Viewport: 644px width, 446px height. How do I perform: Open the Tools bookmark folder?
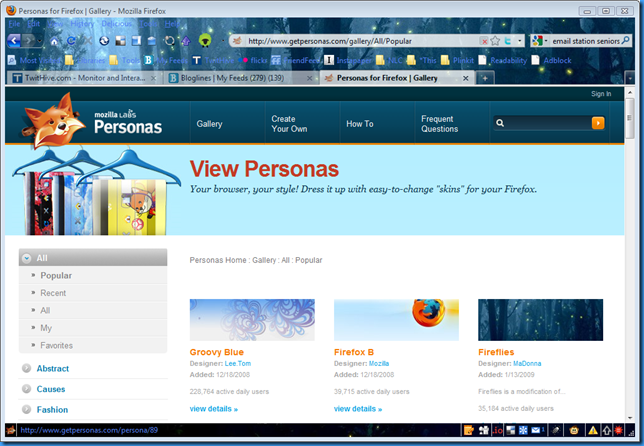(125, 60)
